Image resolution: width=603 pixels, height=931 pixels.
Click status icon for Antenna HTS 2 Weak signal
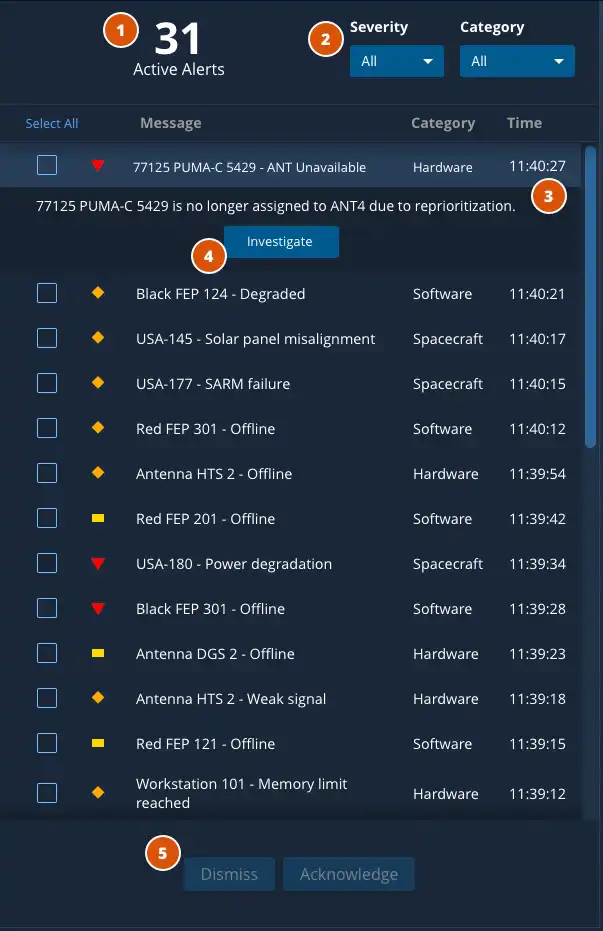(x=98, y=698)
